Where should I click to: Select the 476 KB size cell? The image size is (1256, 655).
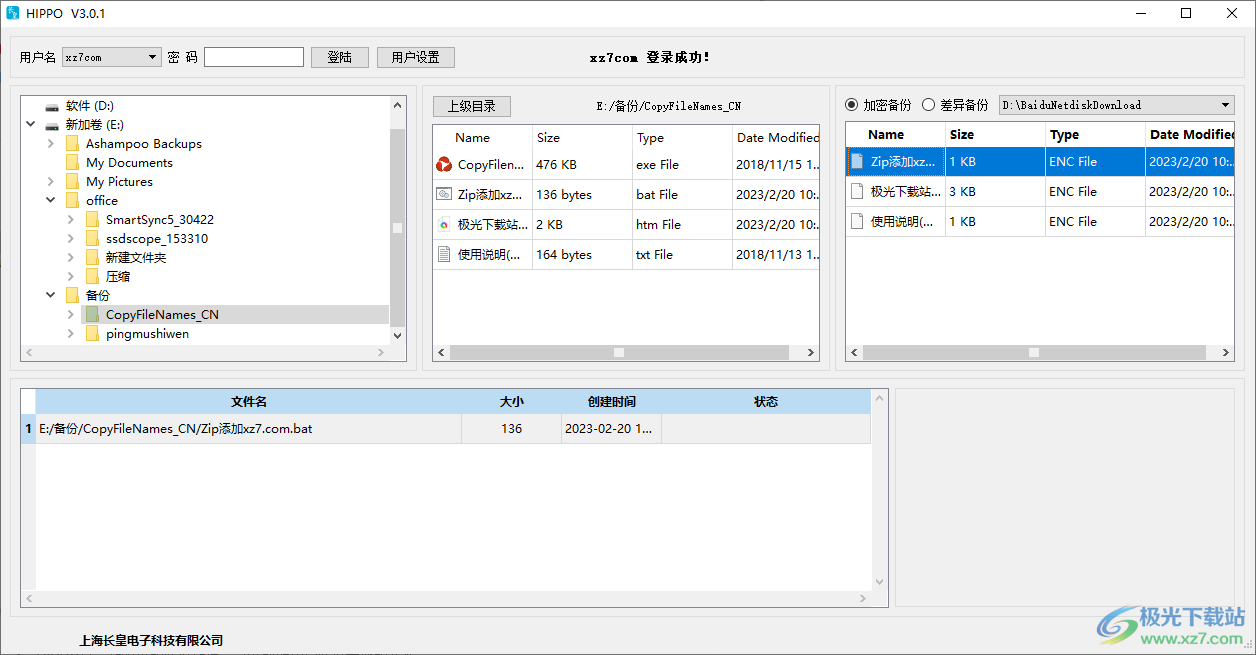(583, 165)
